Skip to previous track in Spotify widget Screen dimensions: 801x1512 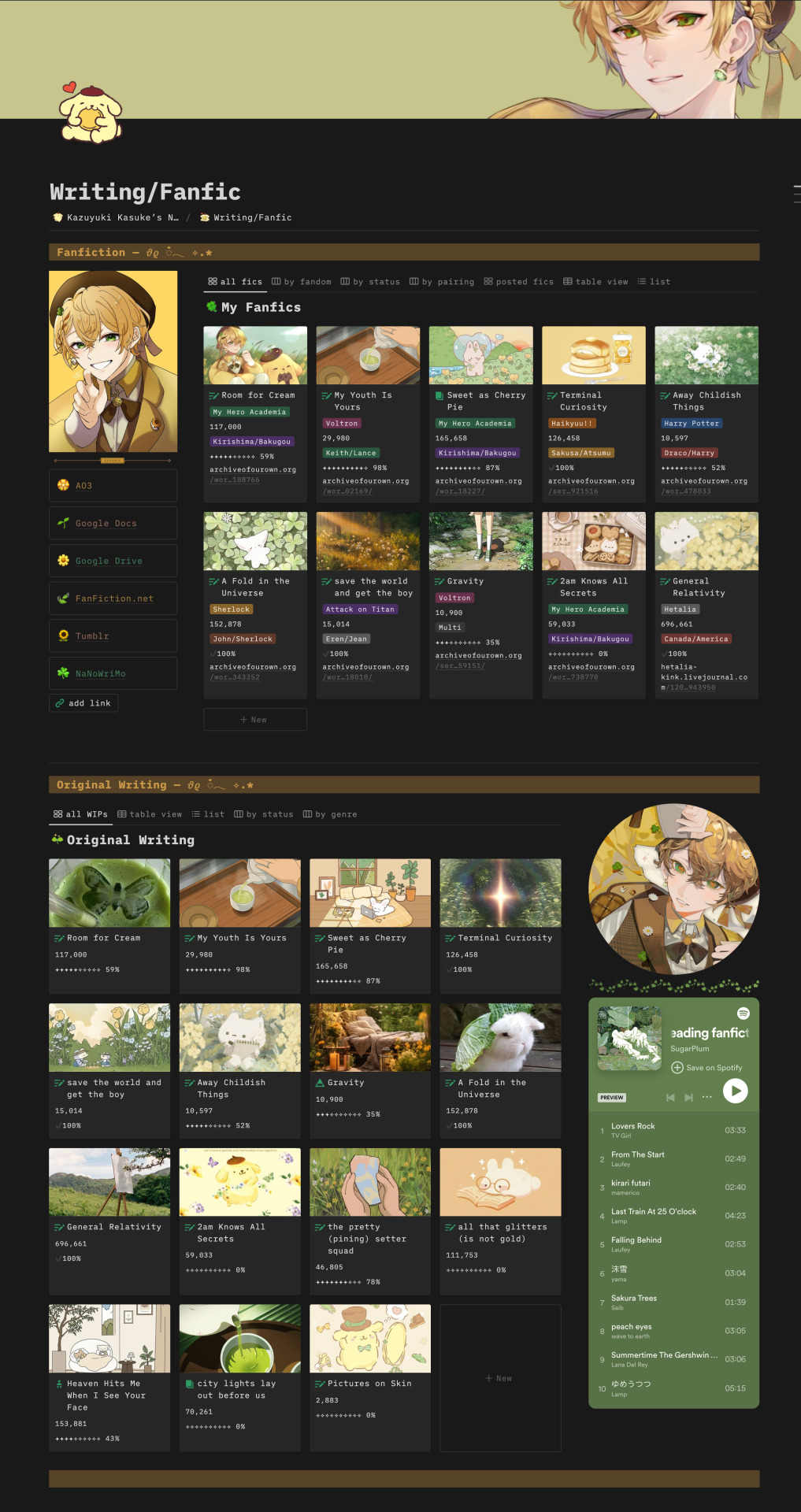[x=670, y=1097]
